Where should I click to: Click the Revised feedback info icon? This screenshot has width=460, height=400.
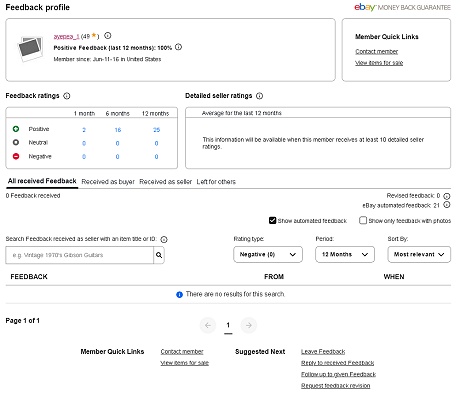(x=447, y=196)
